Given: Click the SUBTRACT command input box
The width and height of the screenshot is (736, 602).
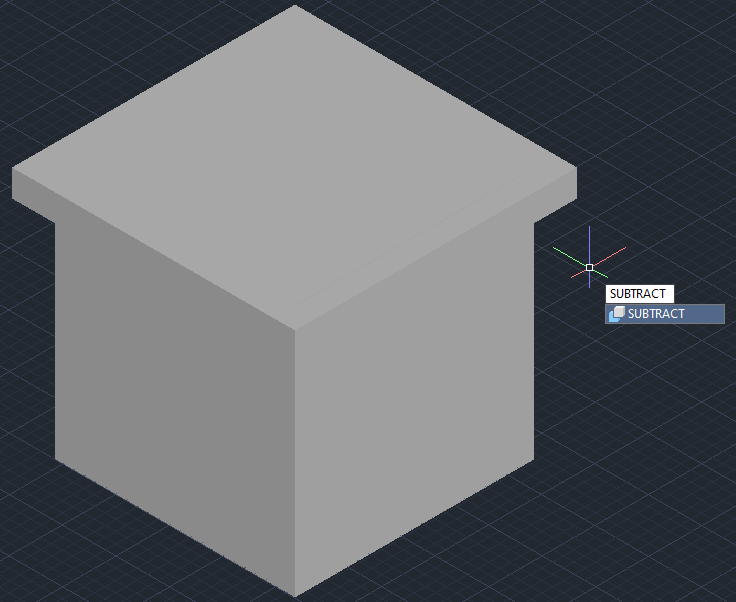Looking at the screenshot, I should pyautogui.click(x=639, y=294).
